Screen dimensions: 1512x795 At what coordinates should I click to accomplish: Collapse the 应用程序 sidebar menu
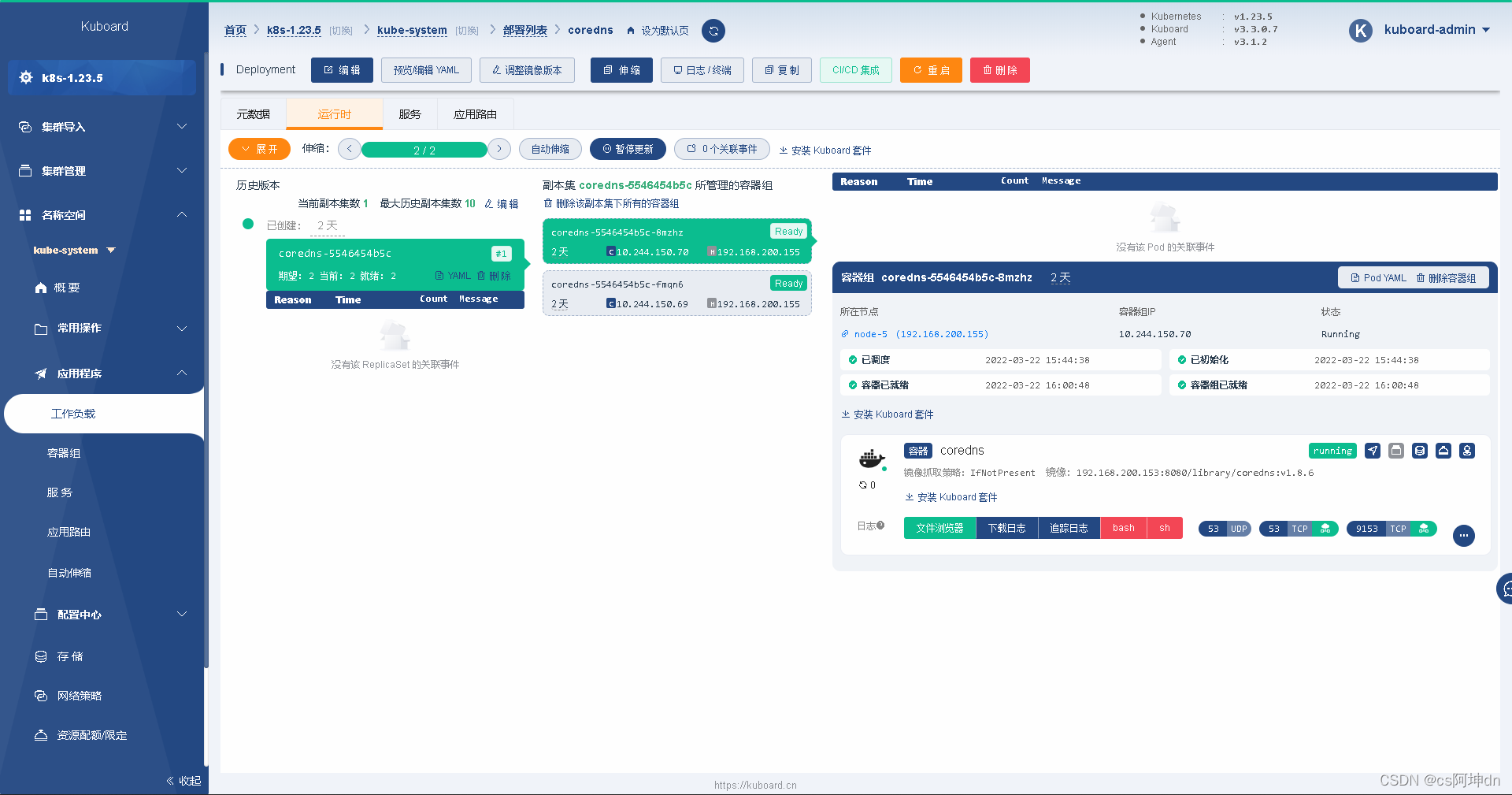tap(109, 373)
